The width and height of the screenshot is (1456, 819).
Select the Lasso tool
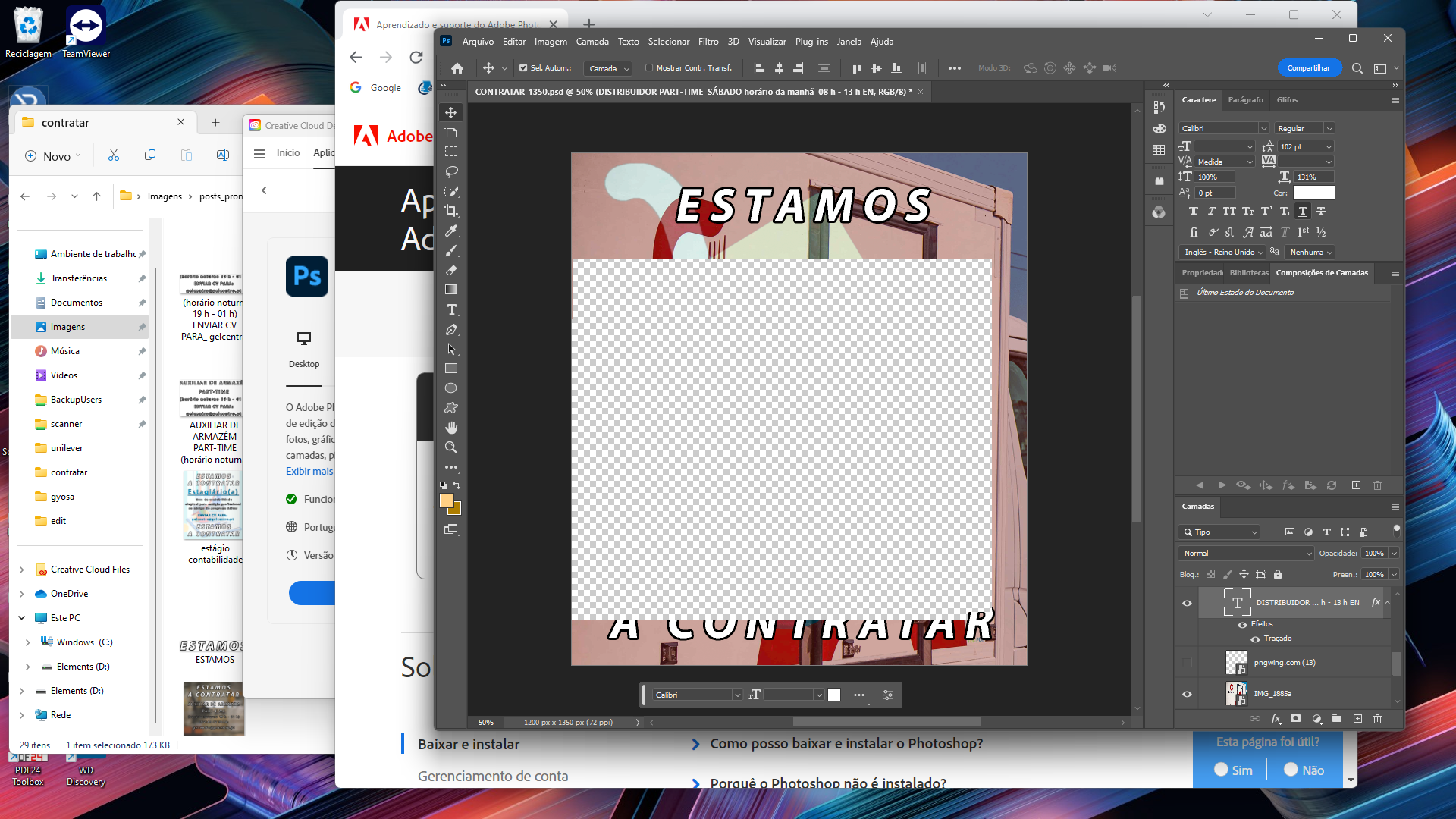(450, 171)
